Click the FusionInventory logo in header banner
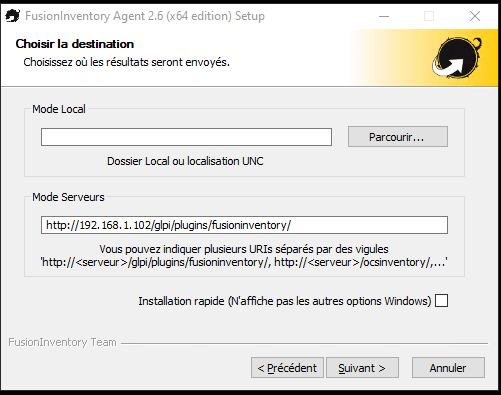The image size is (501, 395). point(457,58)
